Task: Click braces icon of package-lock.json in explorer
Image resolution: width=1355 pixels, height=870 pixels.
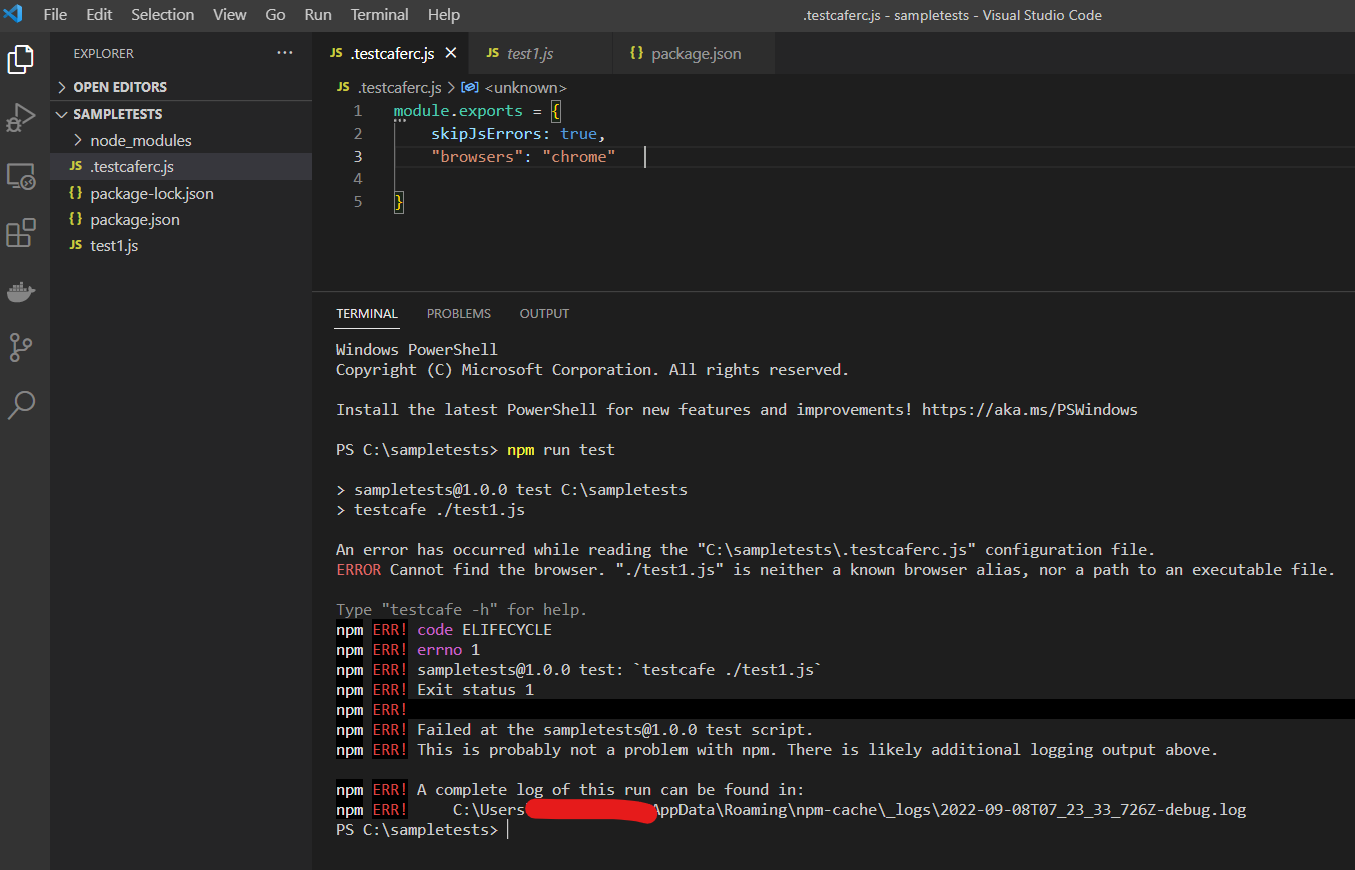Action: [75, 193]
